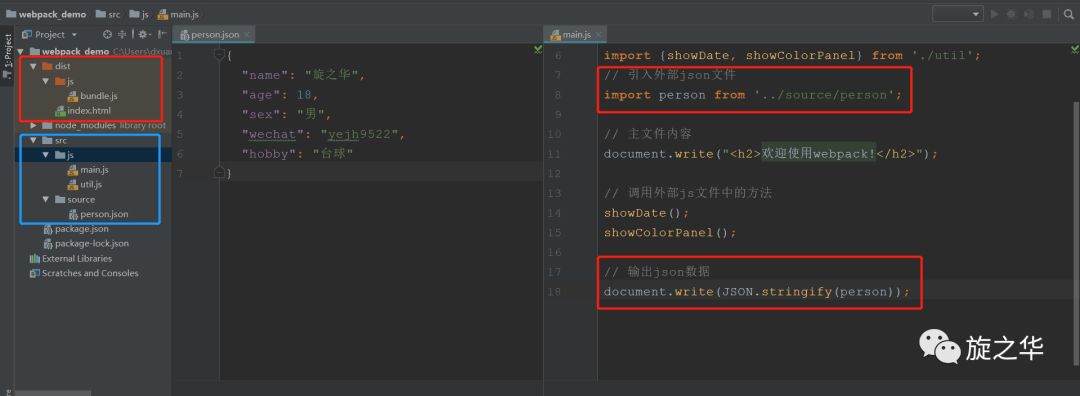This screenshot has height=396, width=1080.
Task: Click webpack_demo breadcrumb in navigation bar
Action: pyautogui.click(x=47, y=14)
